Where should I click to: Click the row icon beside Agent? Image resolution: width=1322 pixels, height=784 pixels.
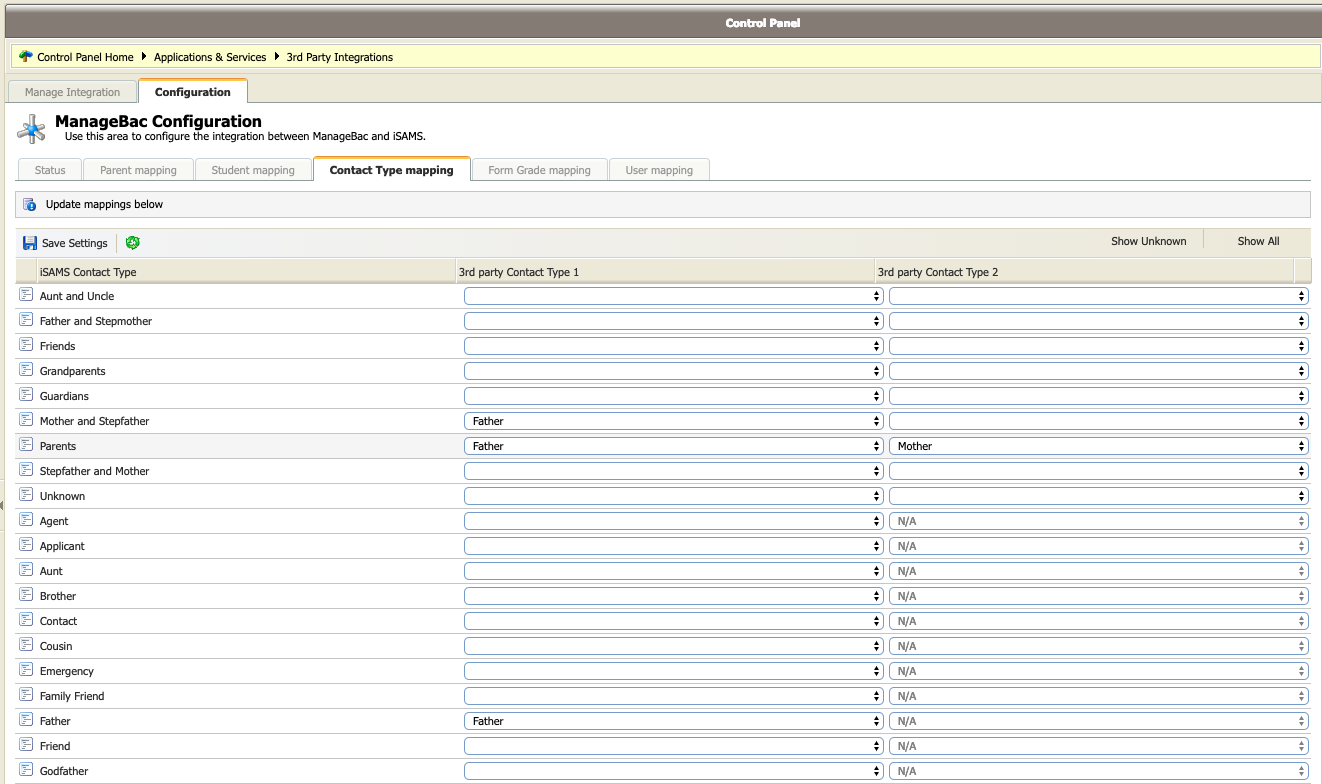(x=26, y=521)
